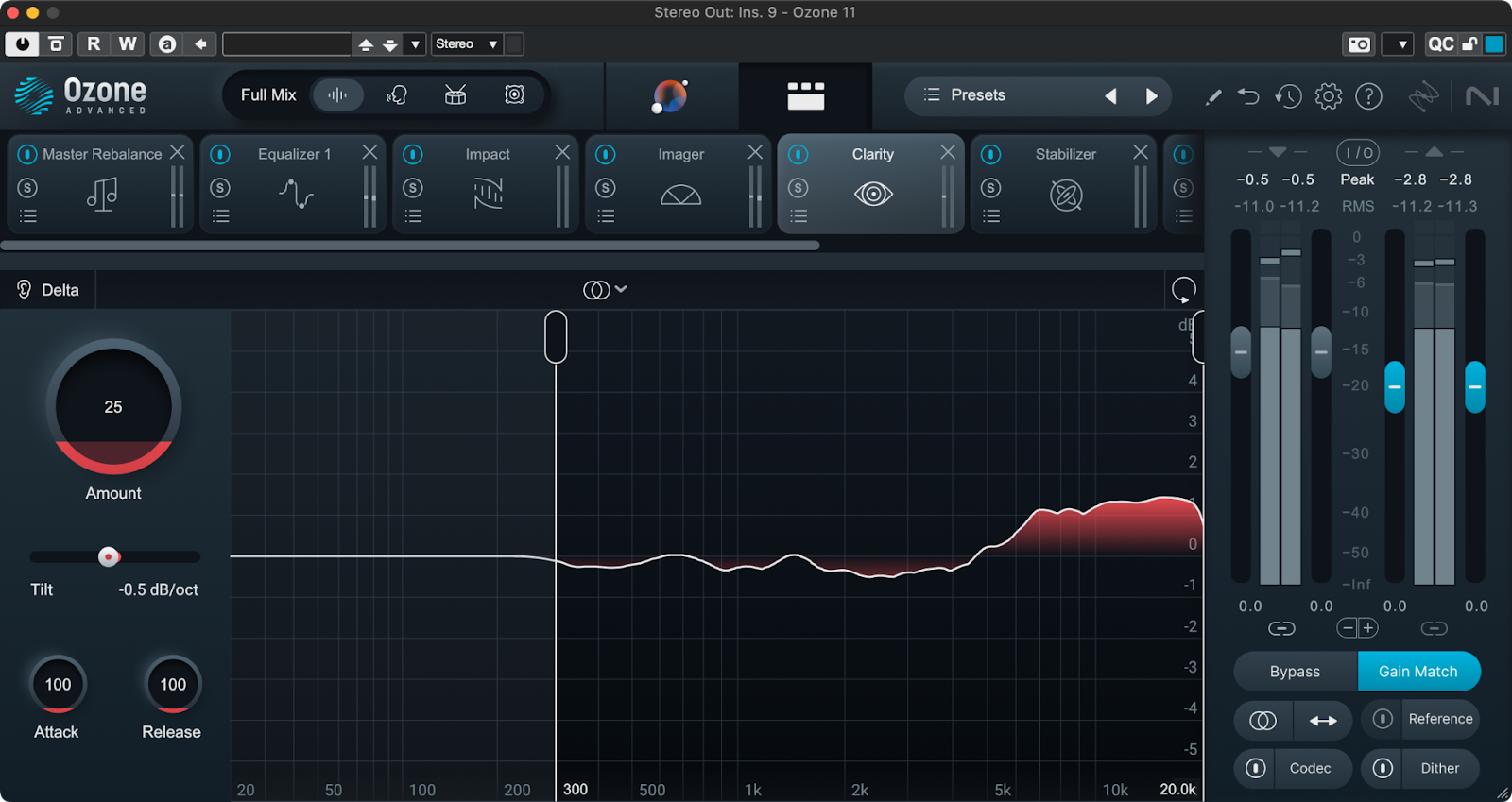Click the module chain horizontal scrollbar
The height and width of the screenshot is (802, 1512).
[410, 246]
